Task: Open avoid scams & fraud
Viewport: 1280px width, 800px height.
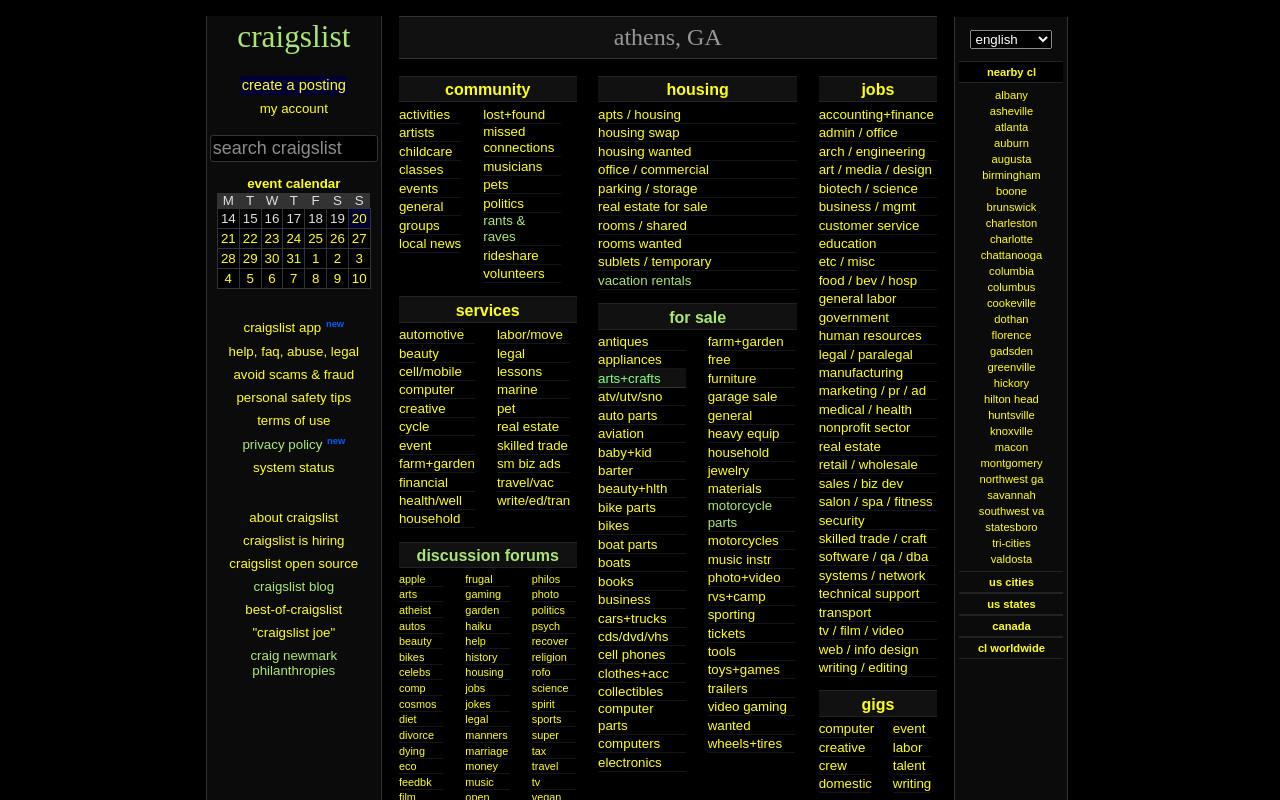Action: click(x=293, y=374)
